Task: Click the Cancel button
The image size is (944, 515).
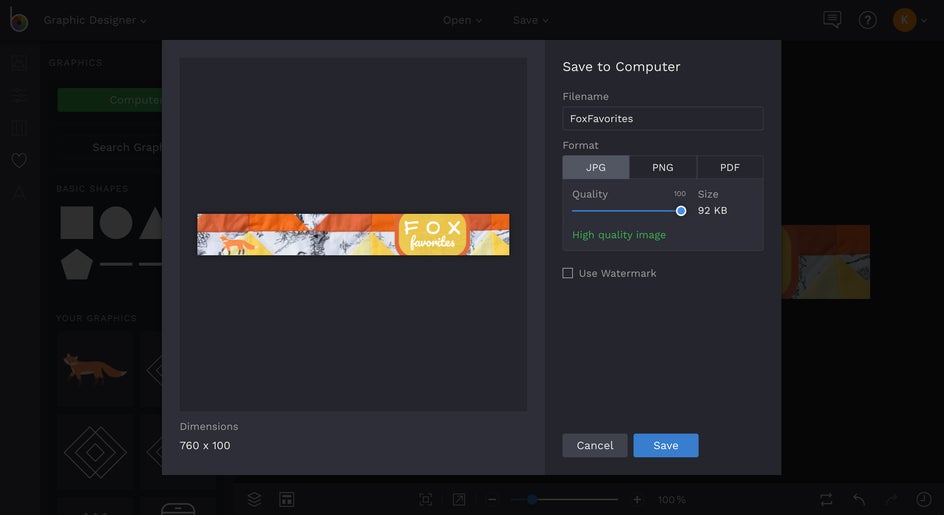Action: [x=595, y=445]
